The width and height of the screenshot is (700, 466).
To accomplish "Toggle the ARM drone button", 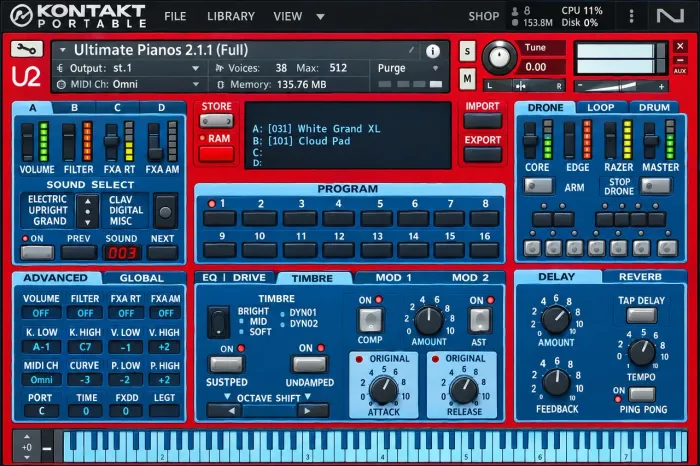I will point(538,186).
